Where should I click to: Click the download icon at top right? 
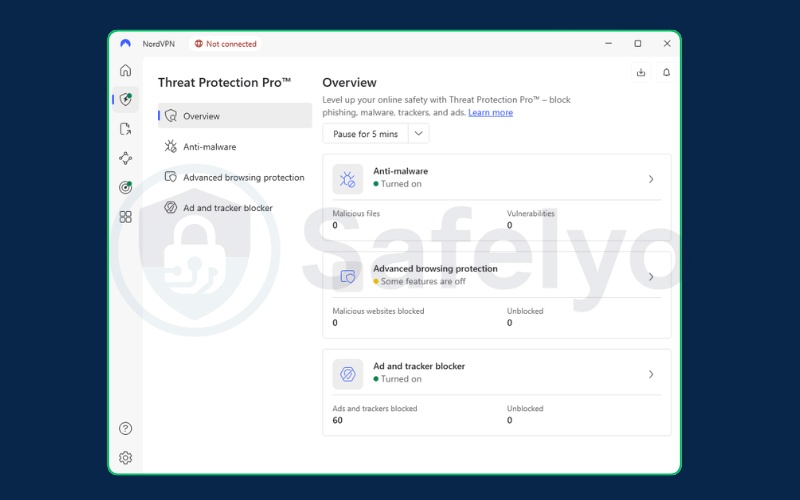[641, 72]
